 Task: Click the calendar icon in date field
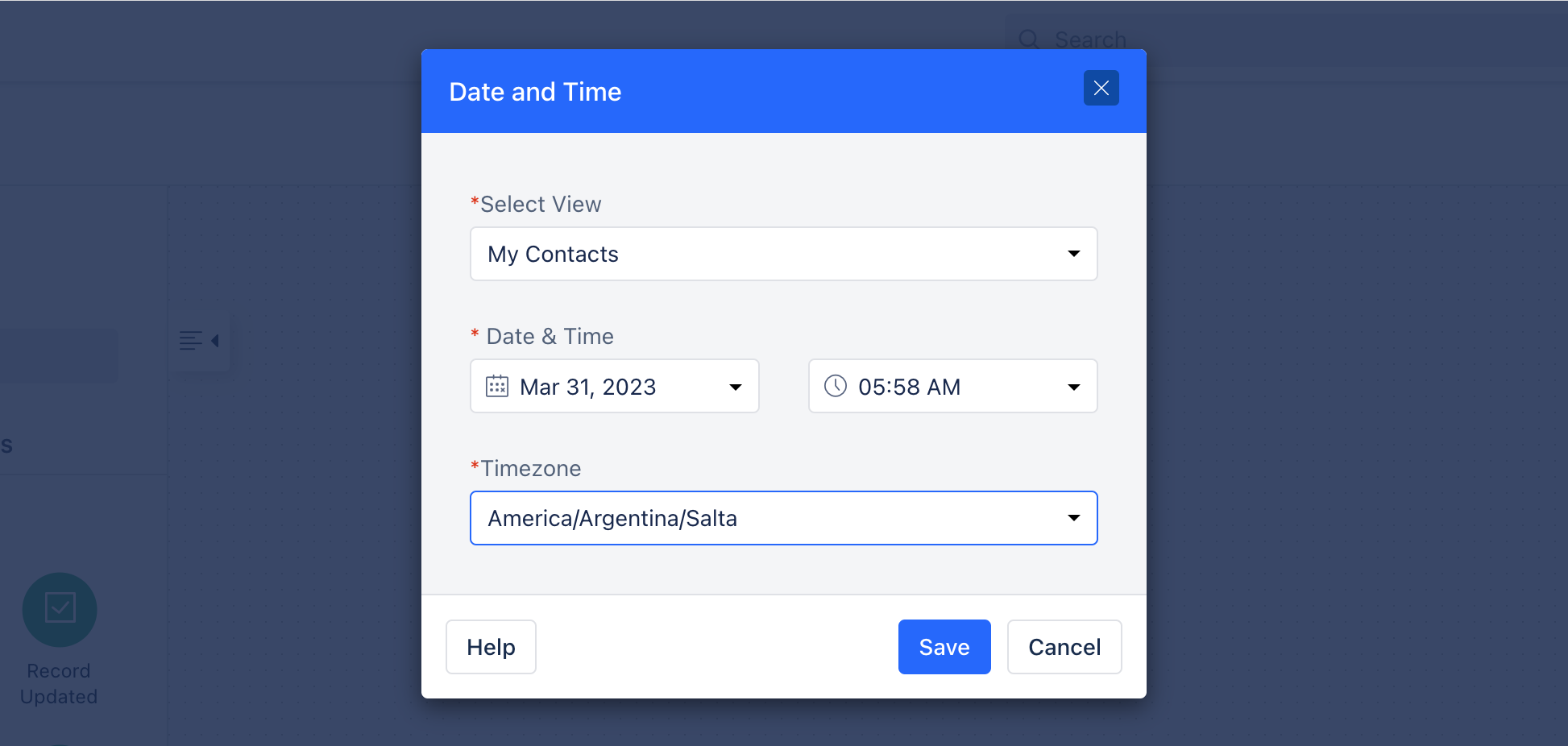coord(497,387)
